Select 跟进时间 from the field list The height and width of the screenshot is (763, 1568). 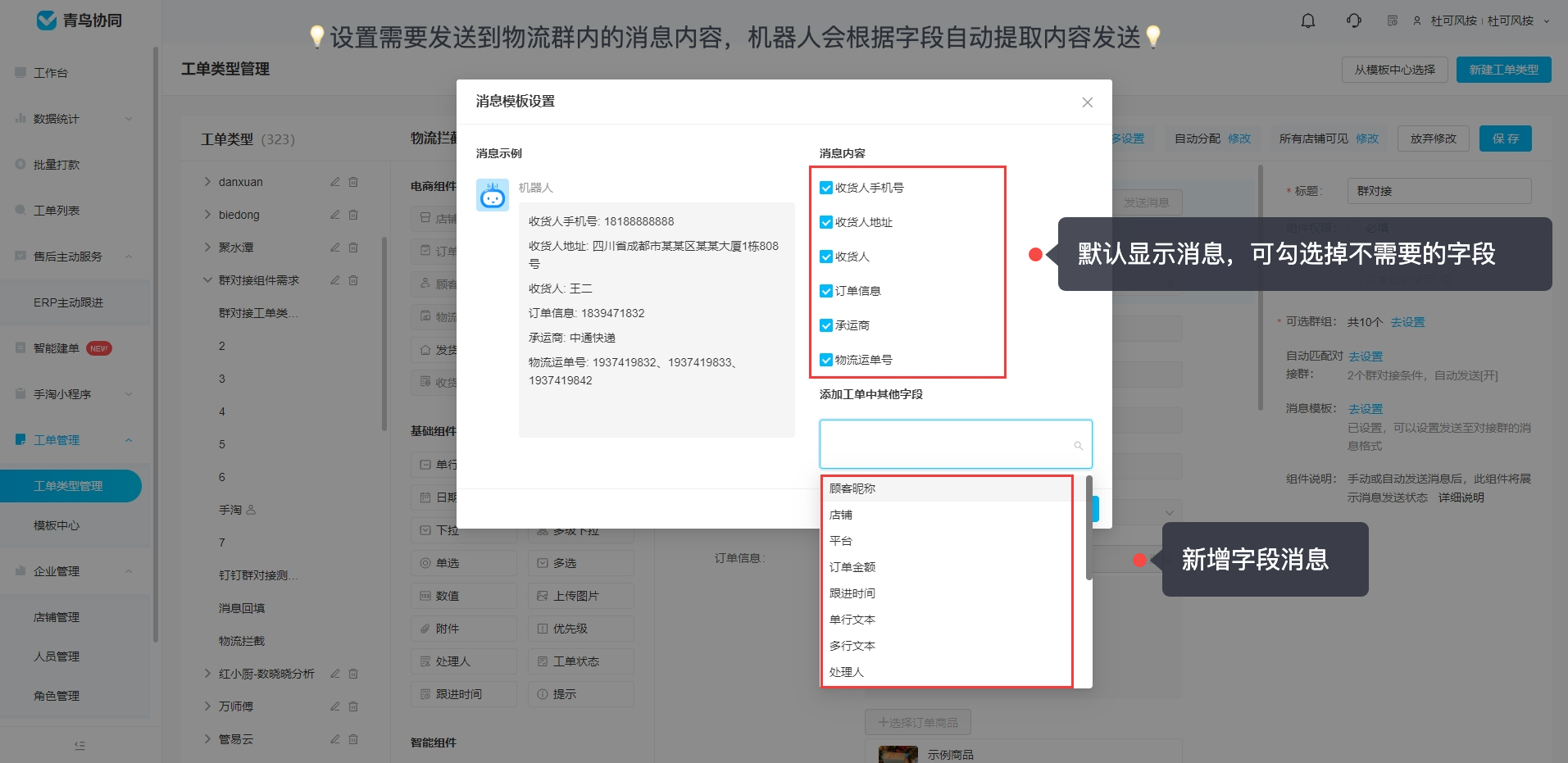947,593
